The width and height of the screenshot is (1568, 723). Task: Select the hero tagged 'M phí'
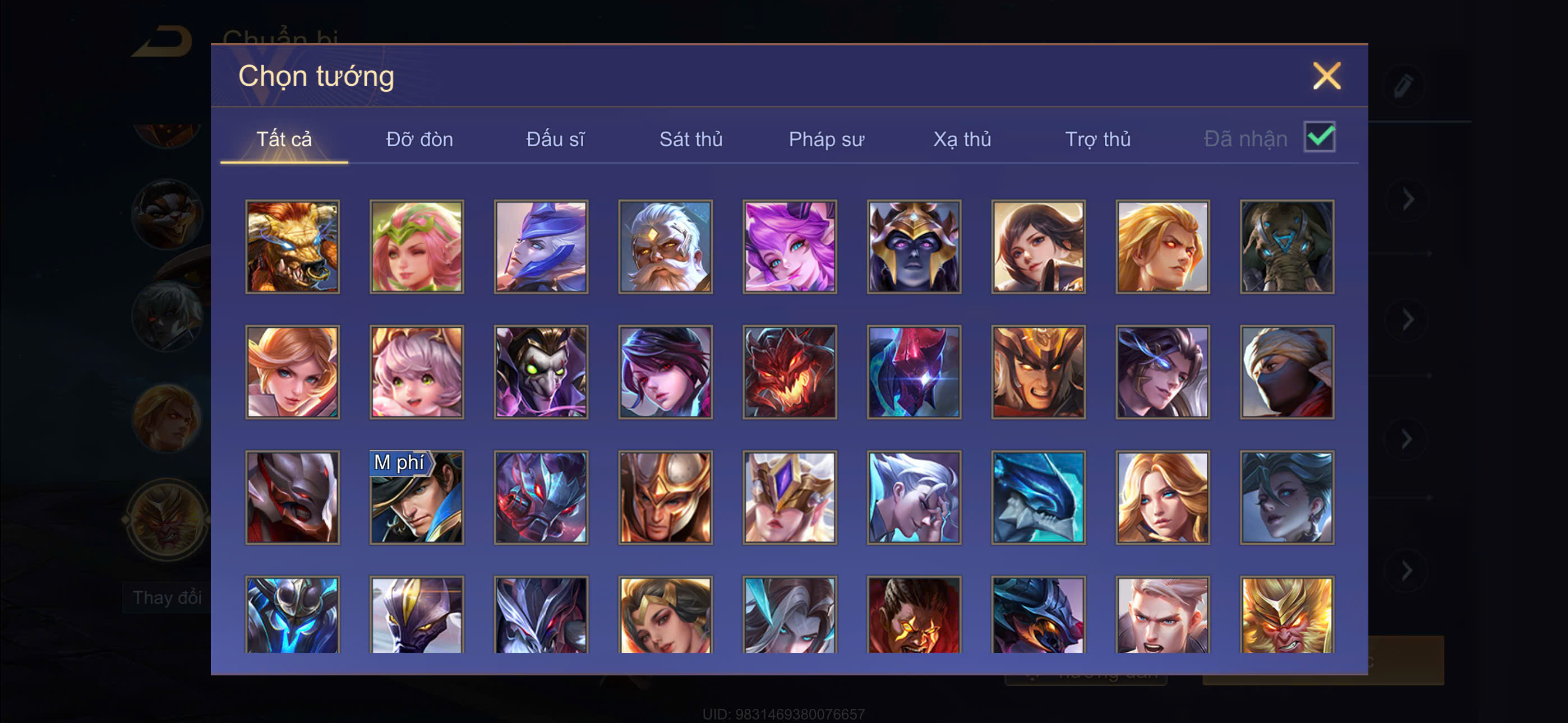416,497
